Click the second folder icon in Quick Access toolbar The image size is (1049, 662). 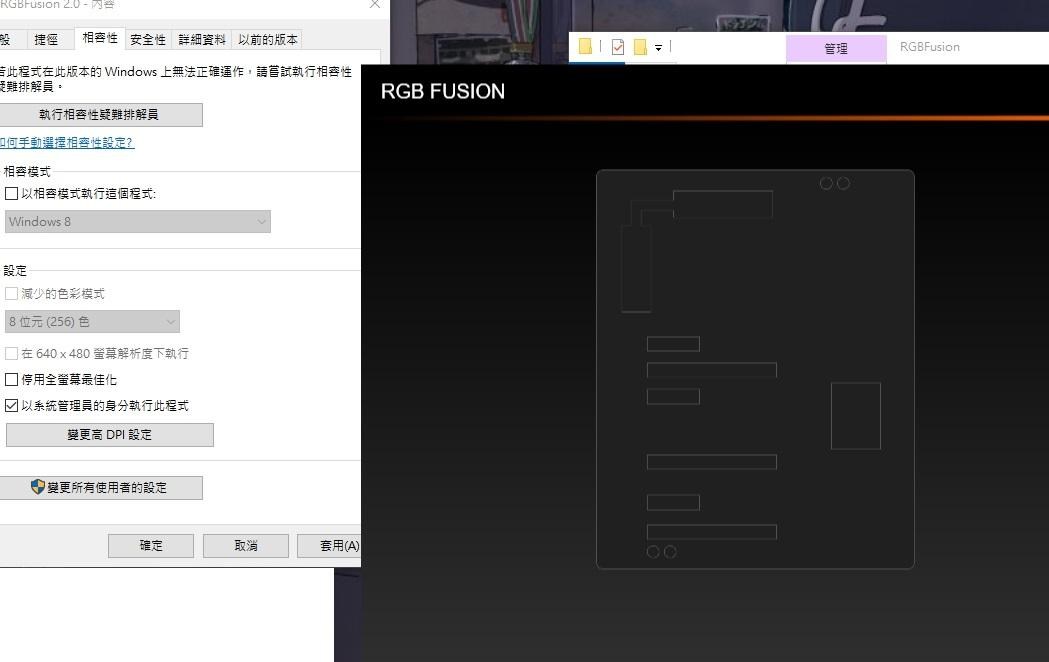click(x=640, y=46)
